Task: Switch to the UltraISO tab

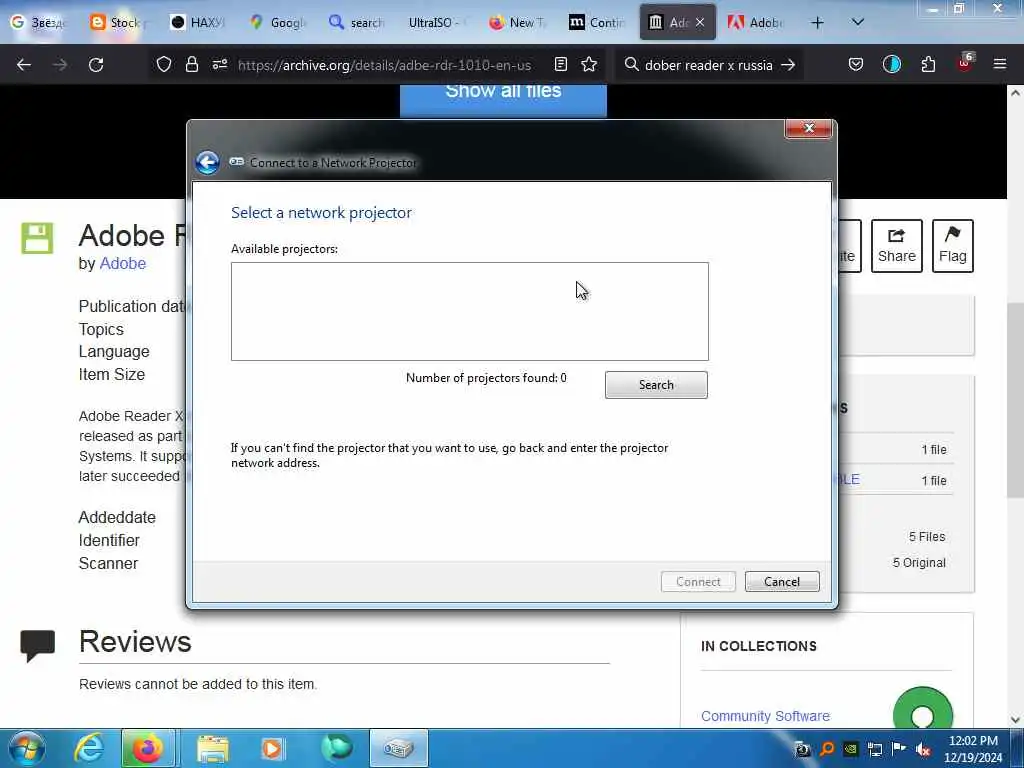Action: [x=437, y=23]
